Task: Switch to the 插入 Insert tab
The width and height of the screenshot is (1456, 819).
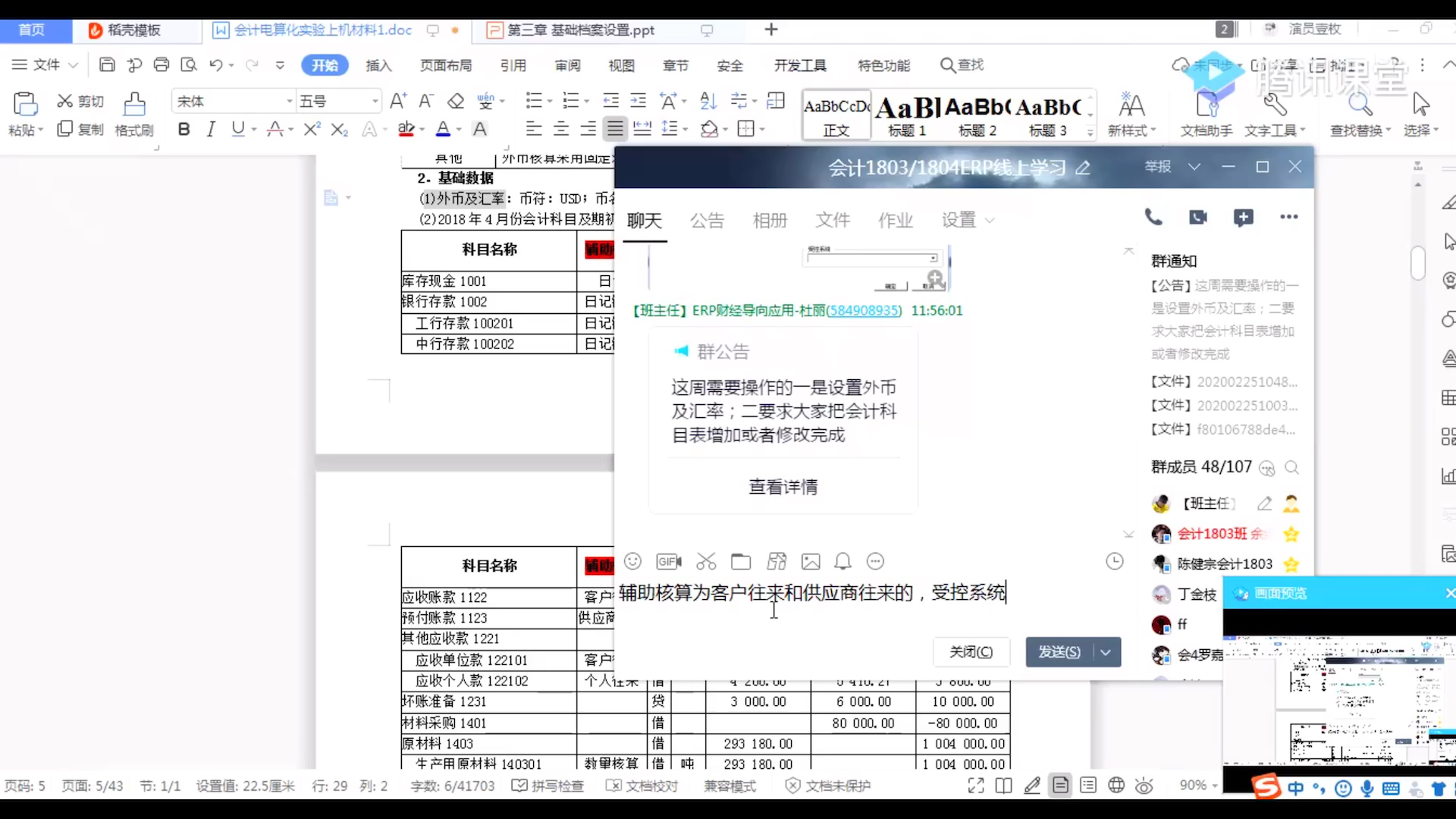Action: pos(378,65)
